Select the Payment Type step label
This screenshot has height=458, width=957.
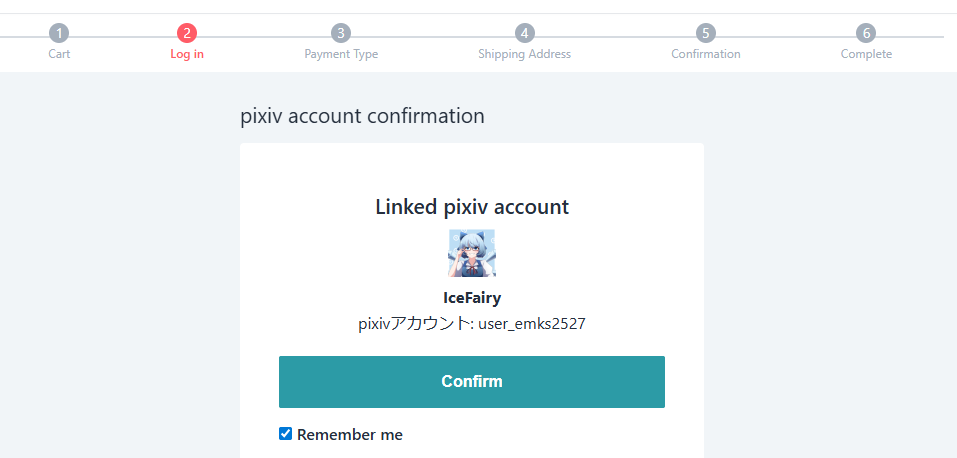341,54
